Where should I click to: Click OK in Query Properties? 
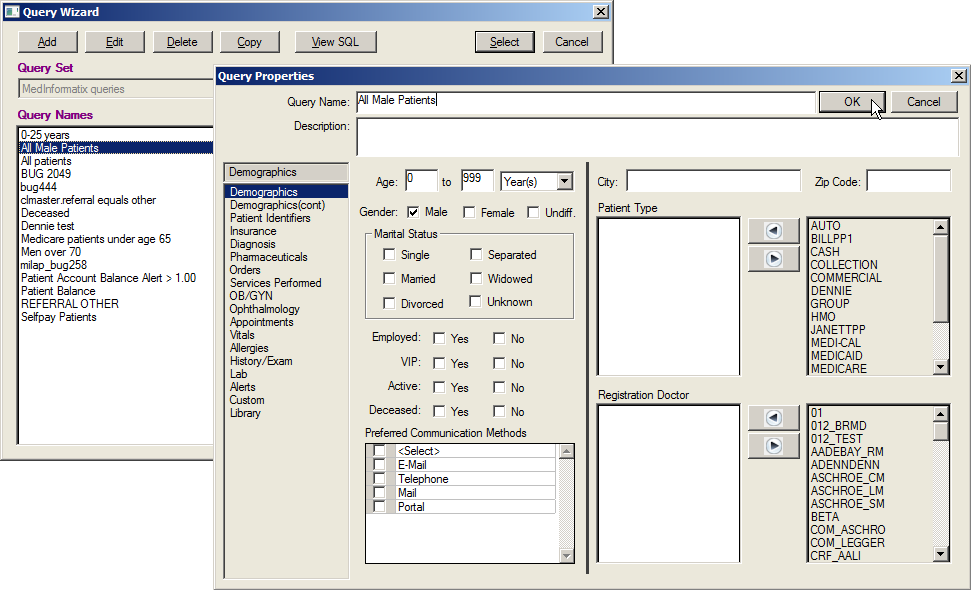[x=852, y=102]
